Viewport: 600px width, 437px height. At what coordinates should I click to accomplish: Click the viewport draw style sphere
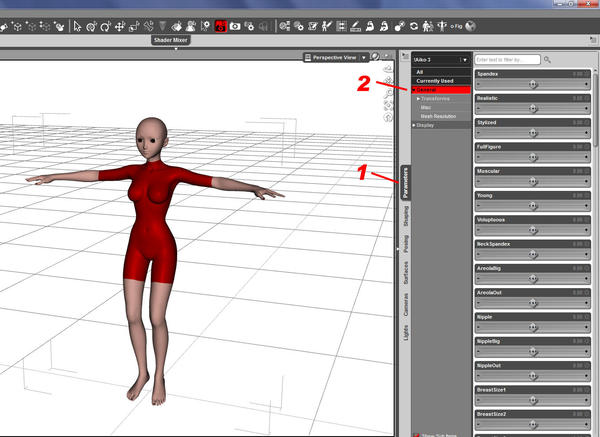pyautogui.click(x=375, y=57)
